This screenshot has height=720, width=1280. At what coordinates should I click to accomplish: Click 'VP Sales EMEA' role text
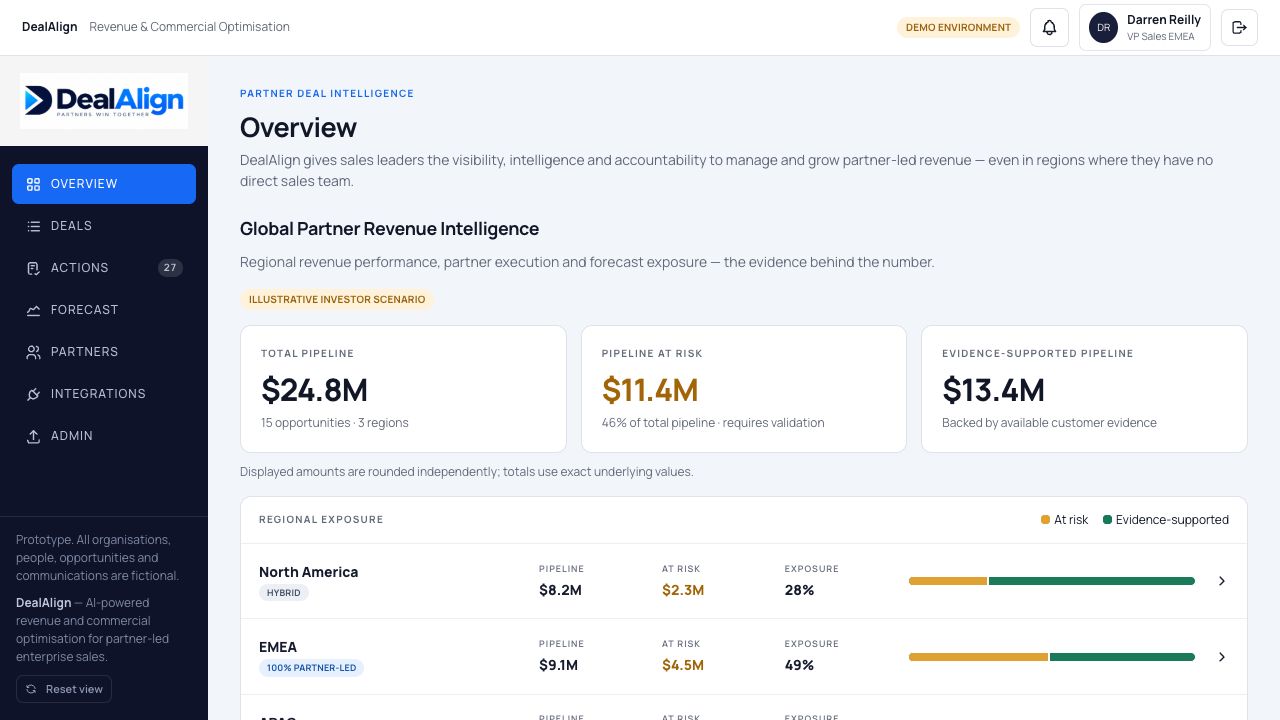(1161, 37)
